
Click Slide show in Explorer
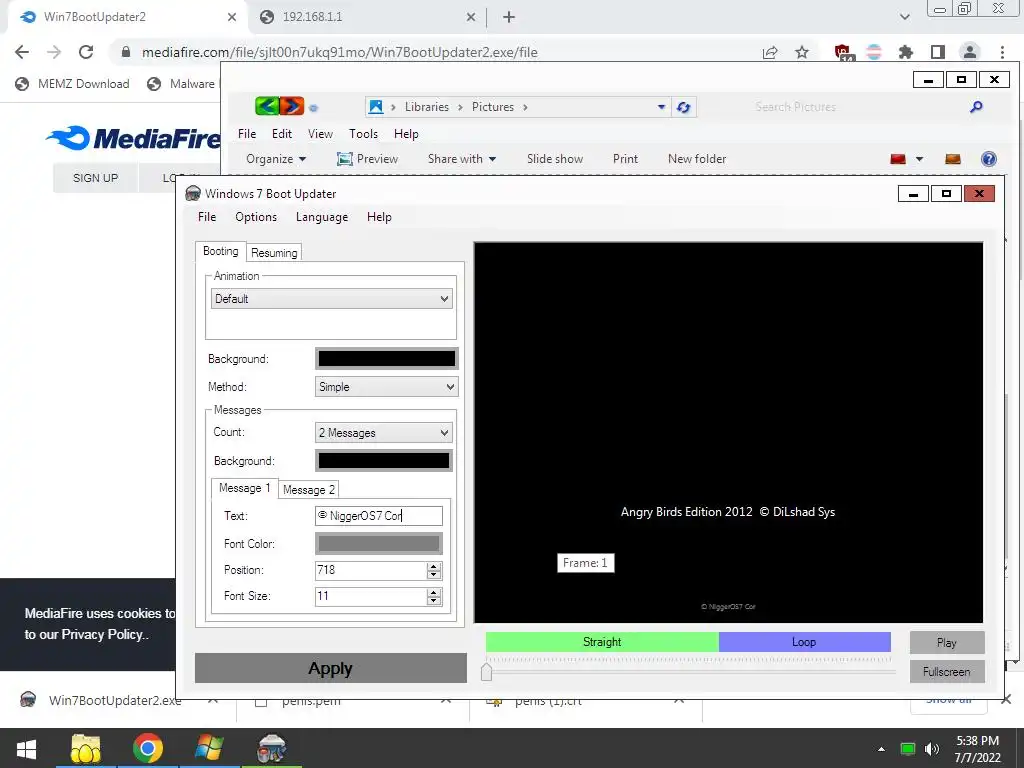point(555,159)
